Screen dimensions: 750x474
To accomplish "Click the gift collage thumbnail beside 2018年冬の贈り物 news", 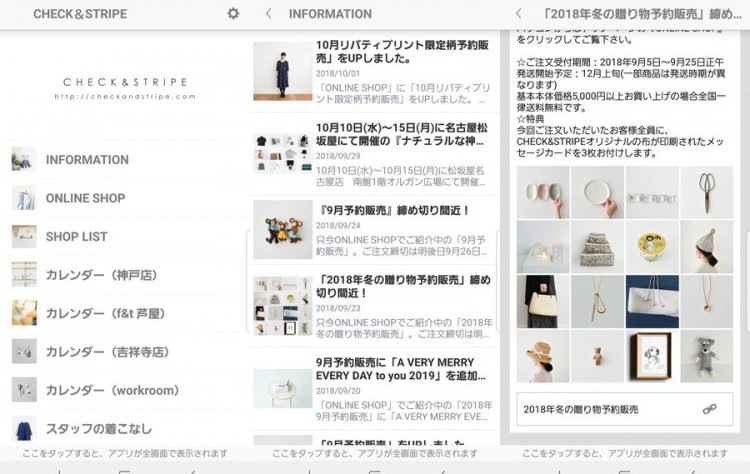I will pos(283,306).
